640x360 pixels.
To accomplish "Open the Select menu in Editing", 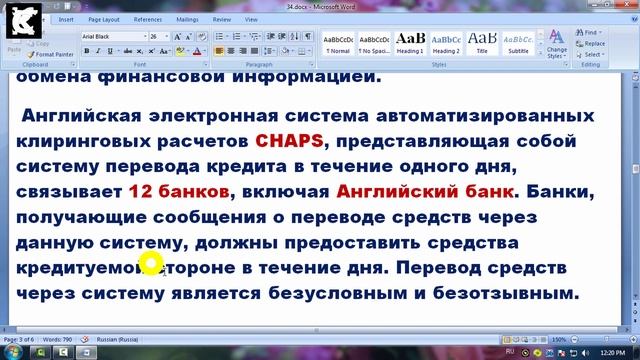I will click(590, 54).
